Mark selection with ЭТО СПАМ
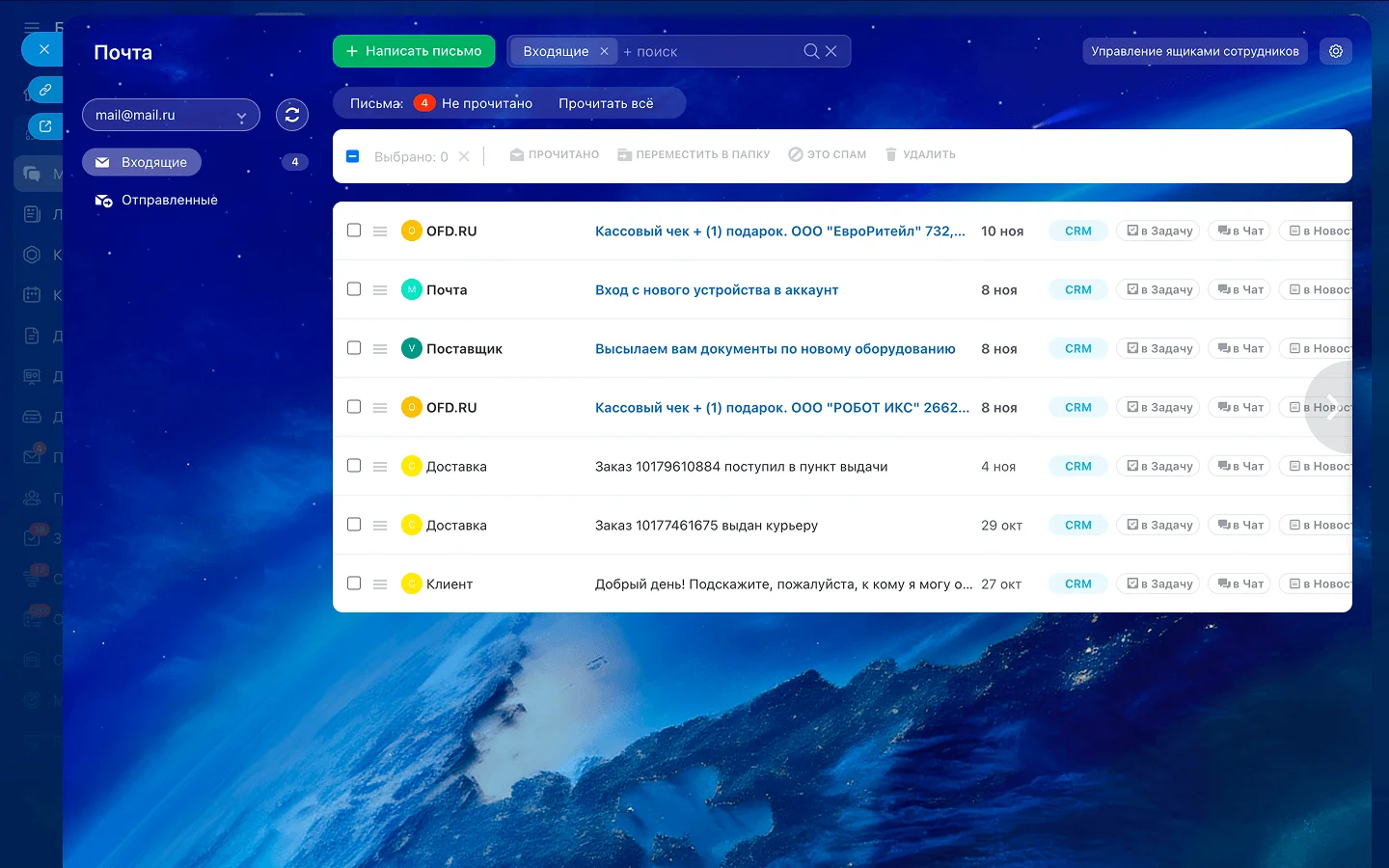 [828, 154]
